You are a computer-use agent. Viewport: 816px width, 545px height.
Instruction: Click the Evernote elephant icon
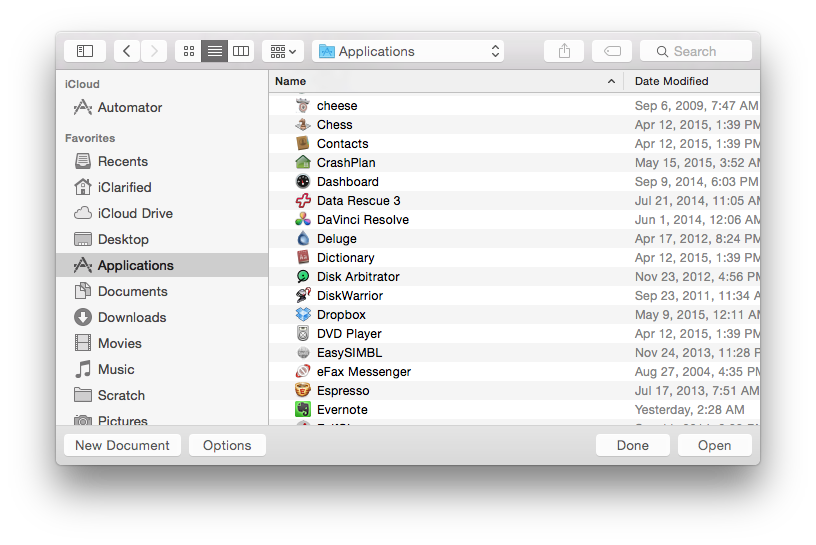[x=303, y=409]
